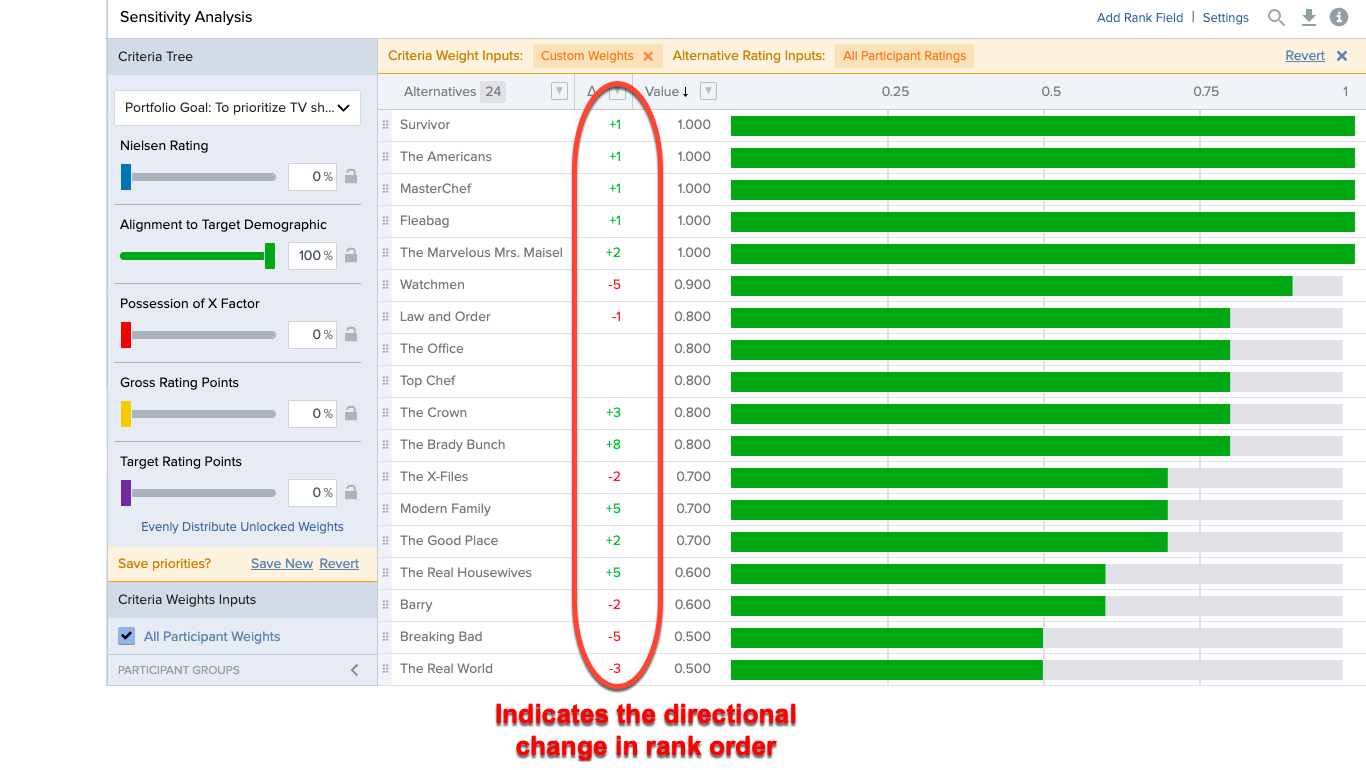Click the All Participant Weights label

point(212,637)
